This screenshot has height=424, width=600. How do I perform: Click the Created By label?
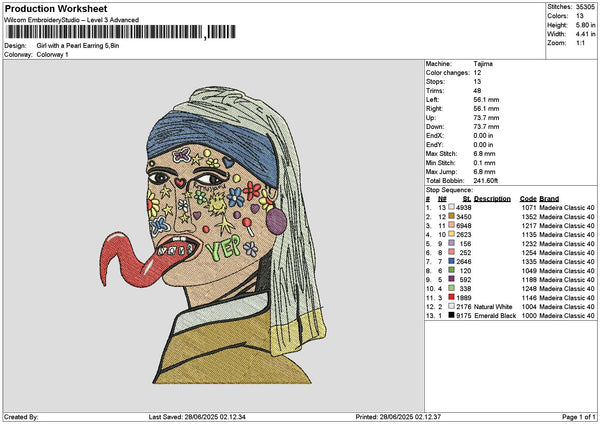(21, 417)
